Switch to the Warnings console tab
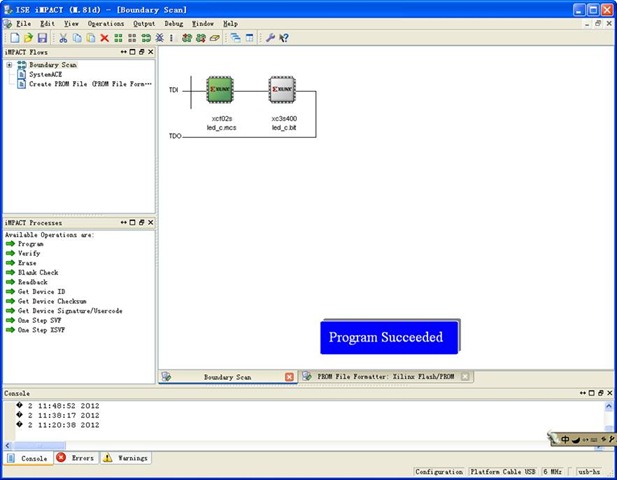617x480 pixels. [x=125, y=458]
